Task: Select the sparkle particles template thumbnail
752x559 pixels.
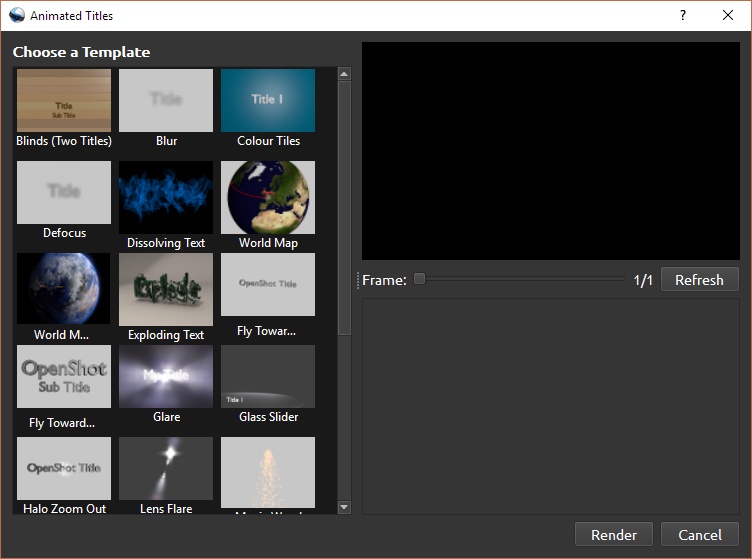Action: pos(268,472)
